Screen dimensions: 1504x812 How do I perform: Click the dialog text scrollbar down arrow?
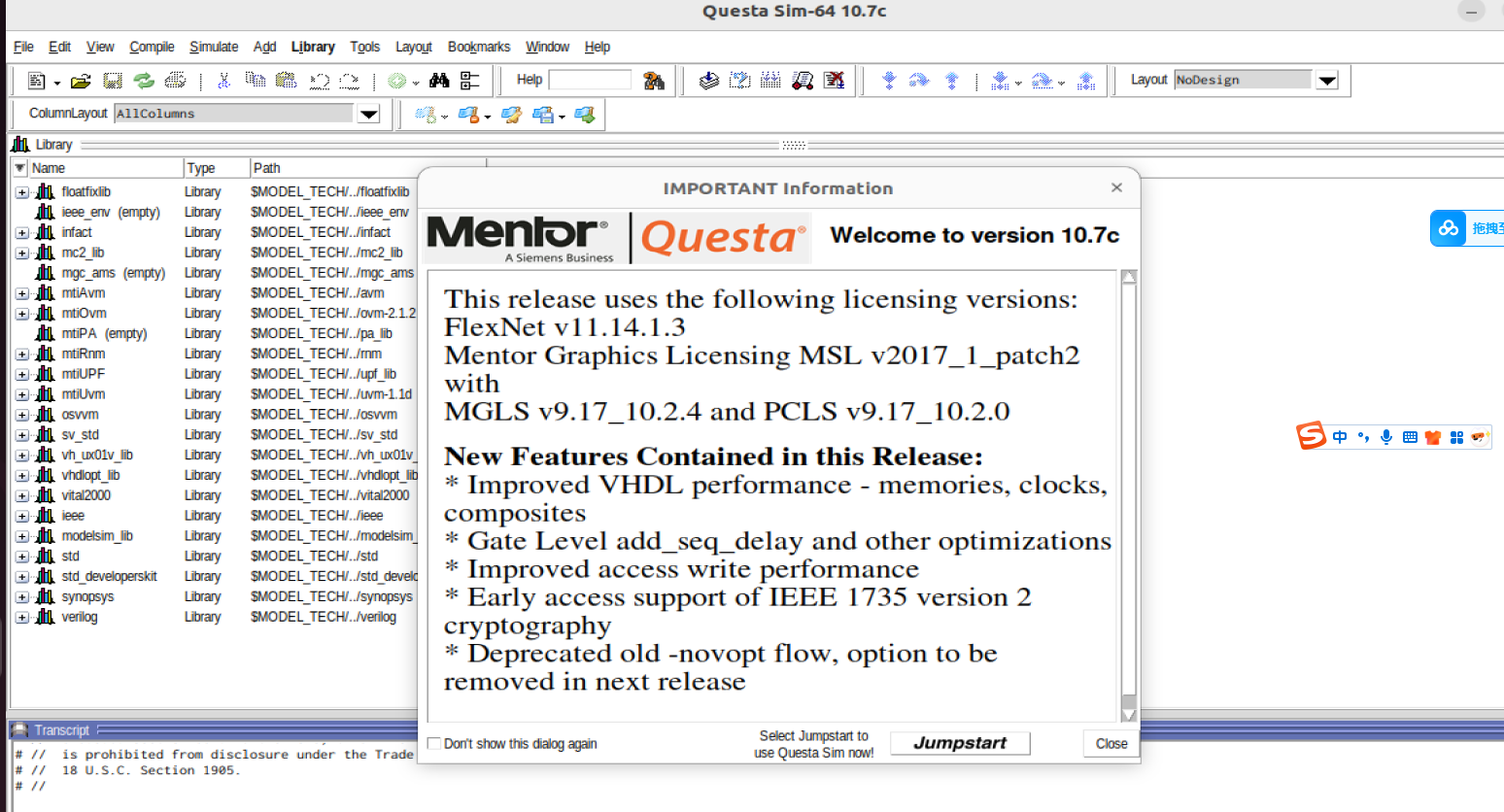1128,714
